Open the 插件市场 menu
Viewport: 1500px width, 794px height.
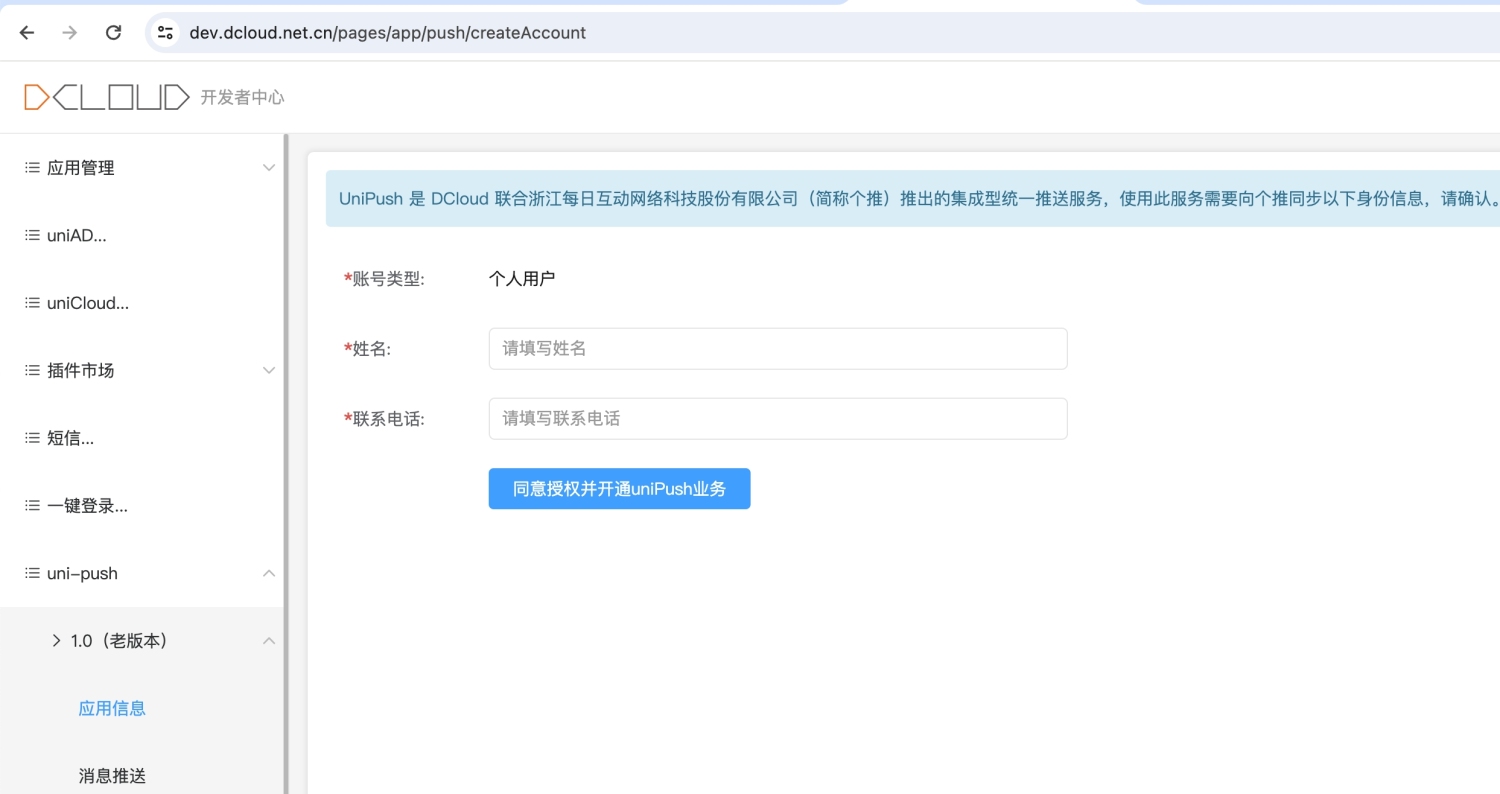point(81,370)
